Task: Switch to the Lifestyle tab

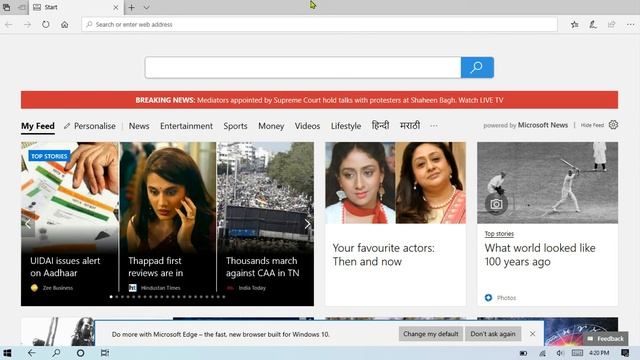Action: pyautogui.click(x=346, y=126)
